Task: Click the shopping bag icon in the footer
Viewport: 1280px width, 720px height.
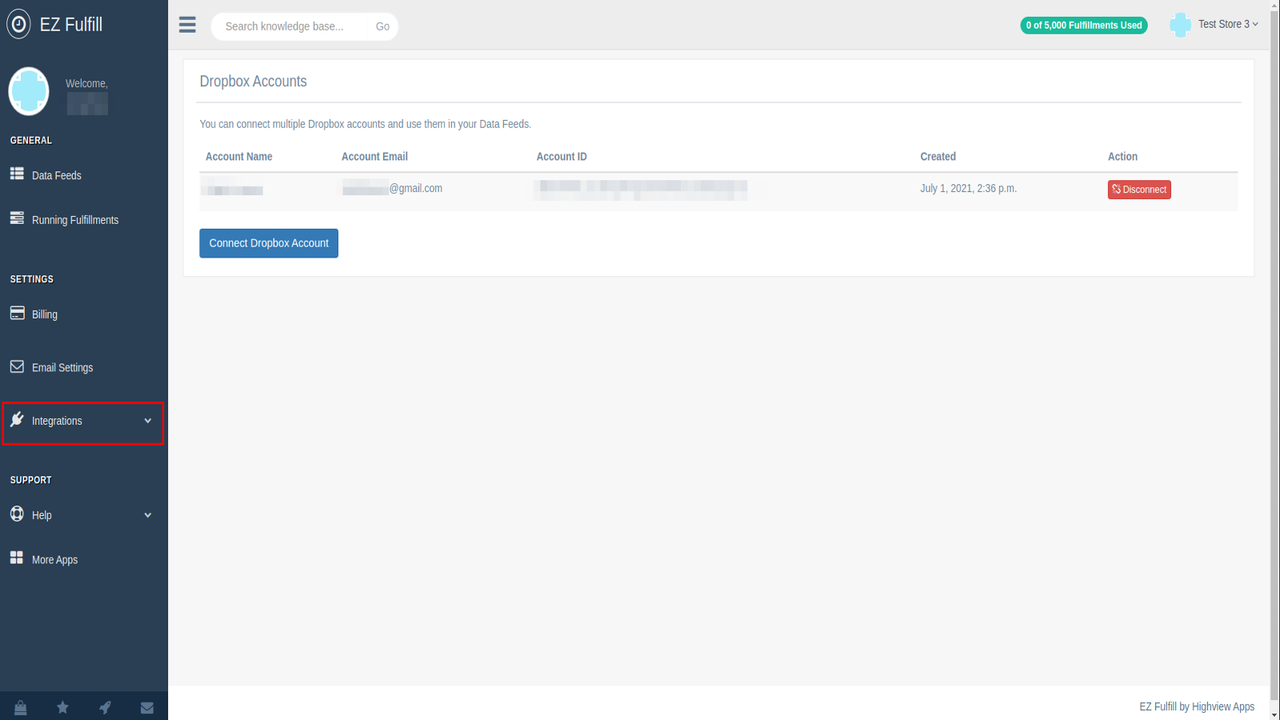Action: pos(20,706)
